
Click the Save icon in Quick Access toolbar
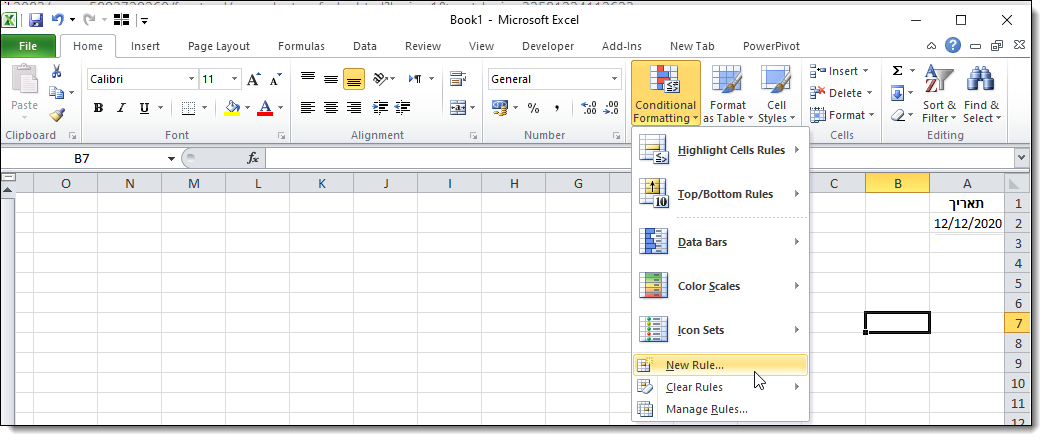coord(36,20)
